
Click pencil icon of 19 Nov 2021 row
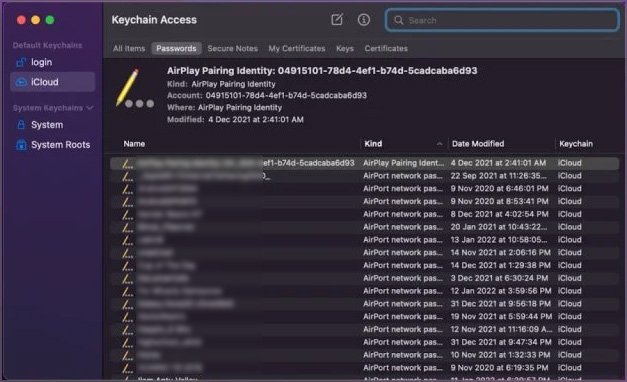(x=127, y=317)
